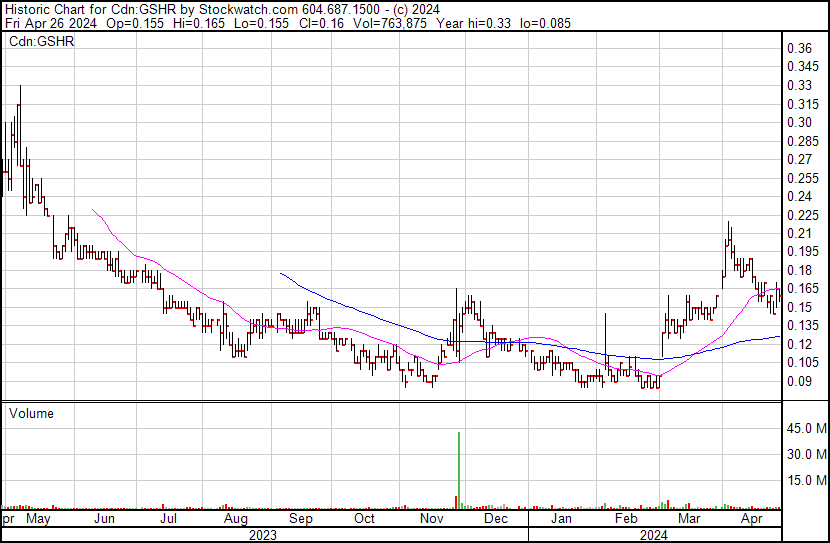
Task: Select the Nov month label on time axis
Action: pos(432,520)
